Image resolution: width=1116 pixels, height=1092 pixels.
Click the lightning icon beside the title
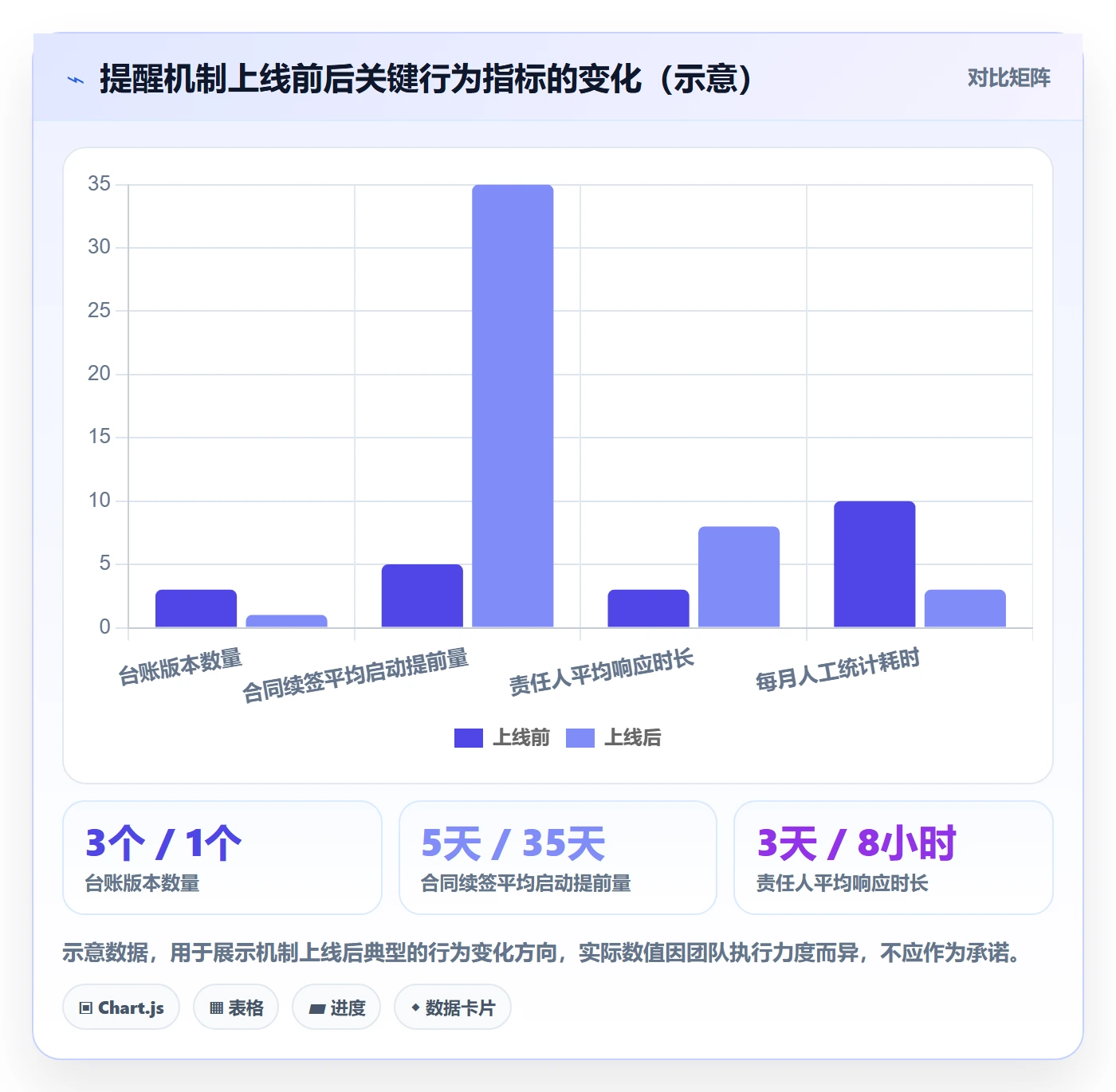pyautogui.click(x=76, y=80)
